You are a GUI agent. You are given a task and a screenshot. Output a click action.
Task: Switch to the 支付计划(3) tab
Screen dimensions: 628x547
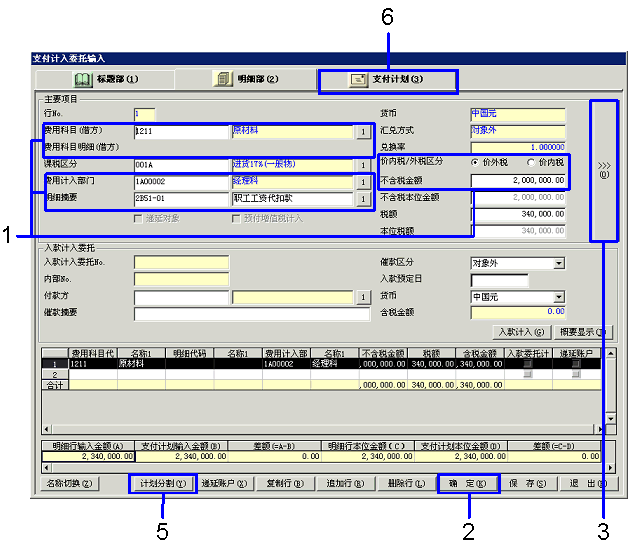[388, 82]
